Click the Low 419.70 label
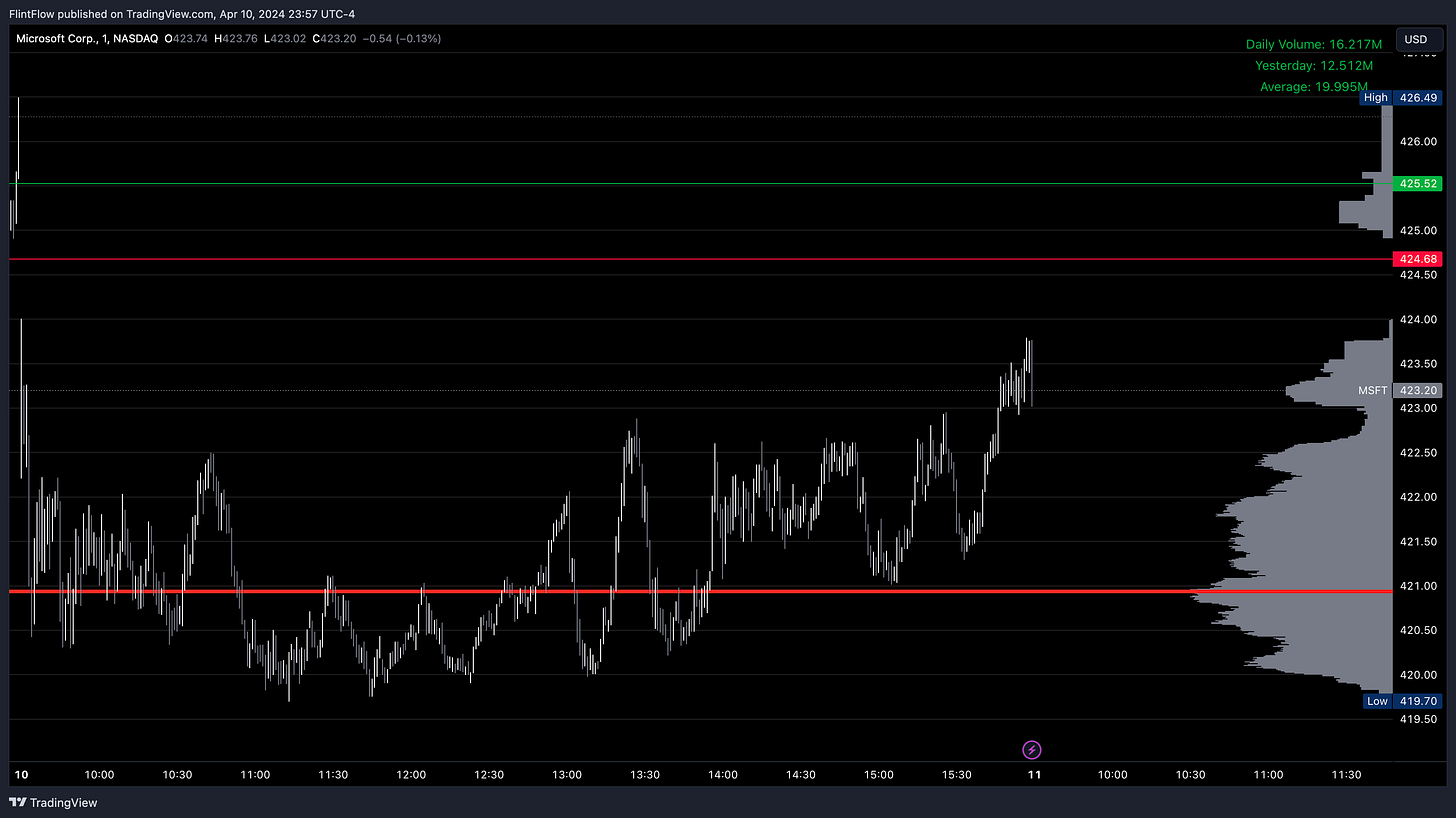Viewport: 1456px width, 818px height. 1404,701
